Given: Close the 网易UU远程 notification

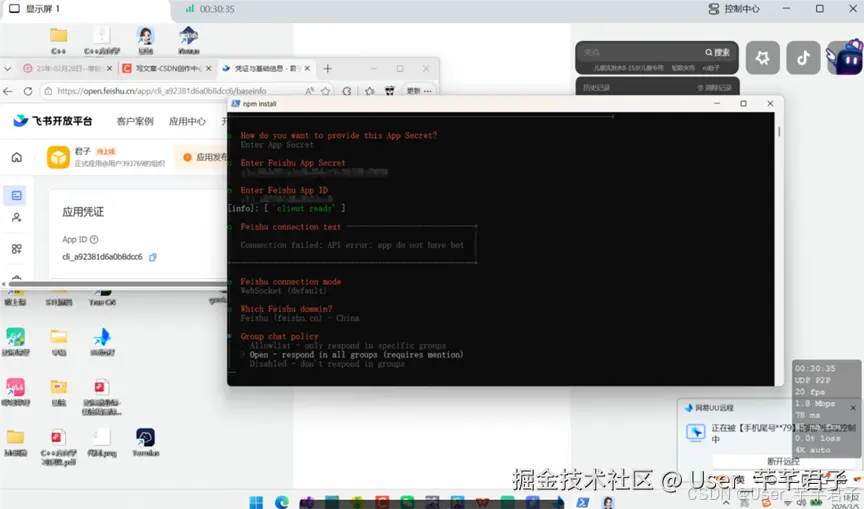Looking at the screenshot, I should coord(853,408).
